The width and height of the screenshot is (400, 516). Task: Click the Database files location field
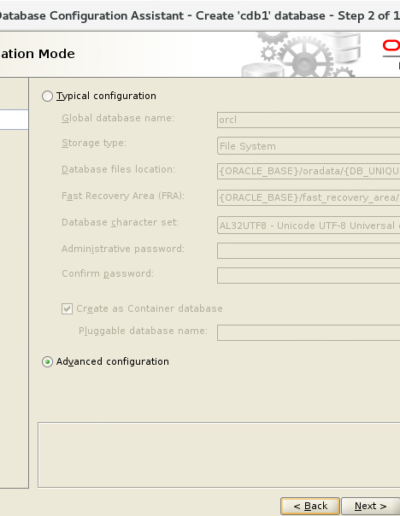tap(308, 171)
